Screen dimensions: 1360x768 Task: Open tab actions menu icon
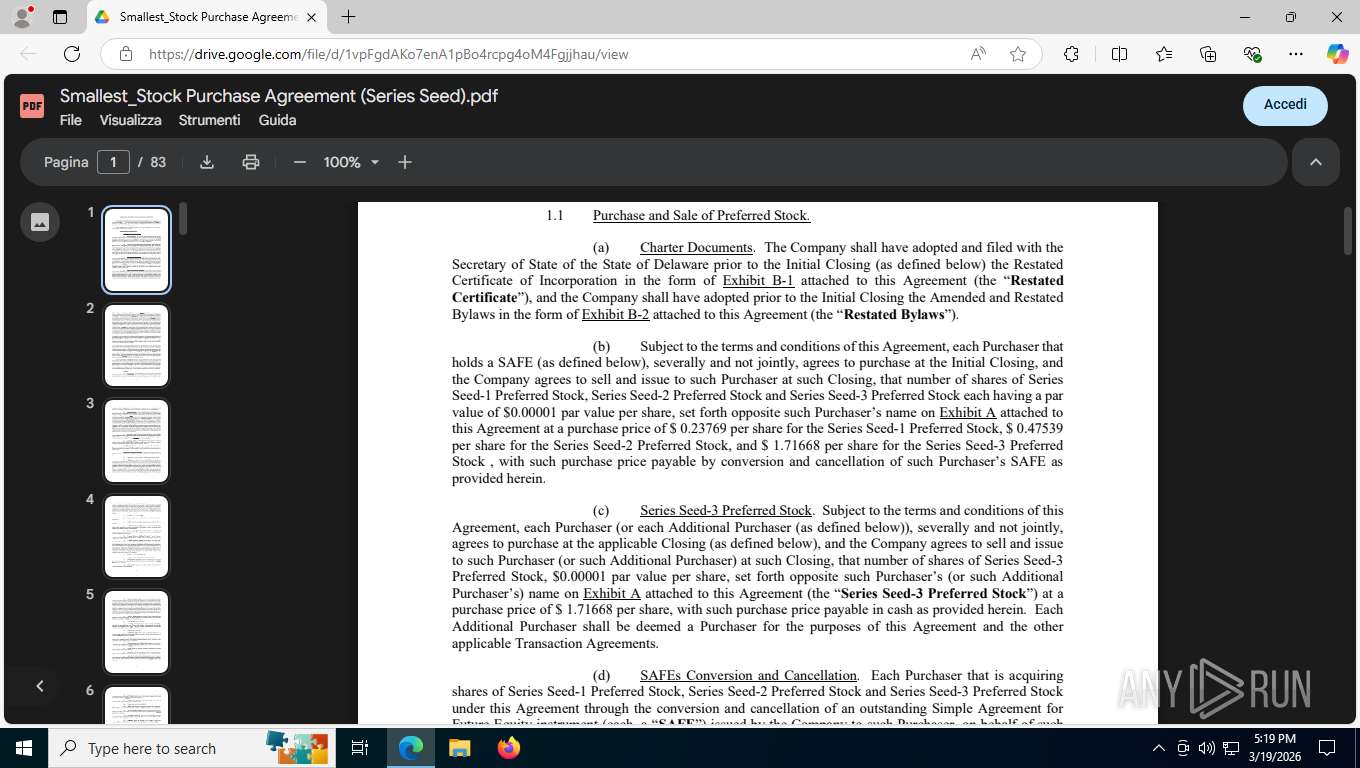(x=60, y=17)
